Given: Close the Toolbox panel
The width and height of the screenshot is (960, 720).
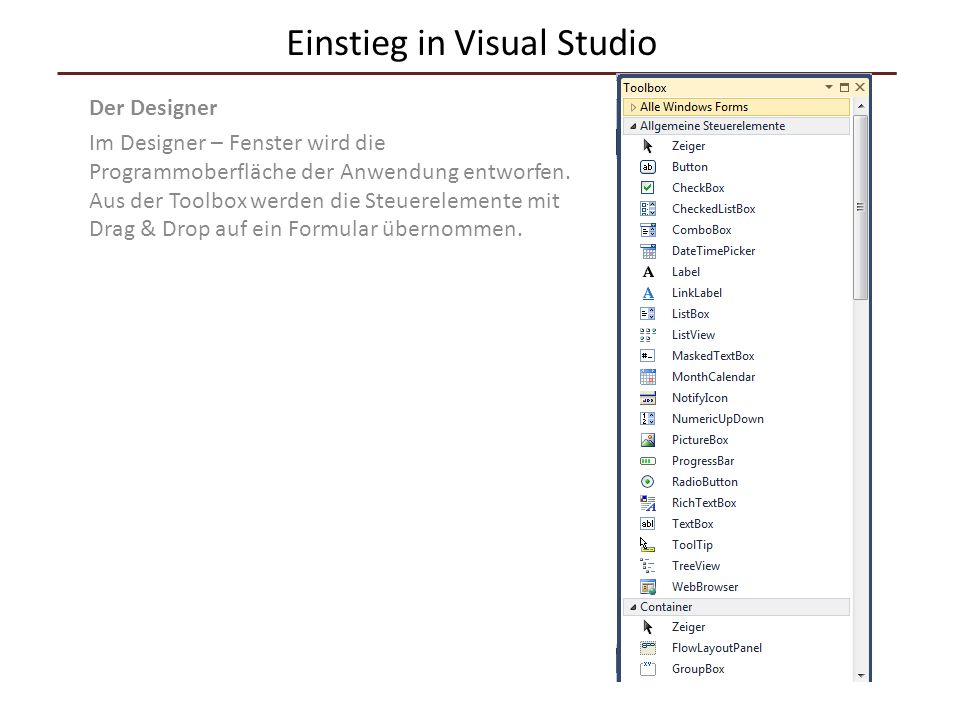Looking at the screenshot, I should tap(860, 88).
